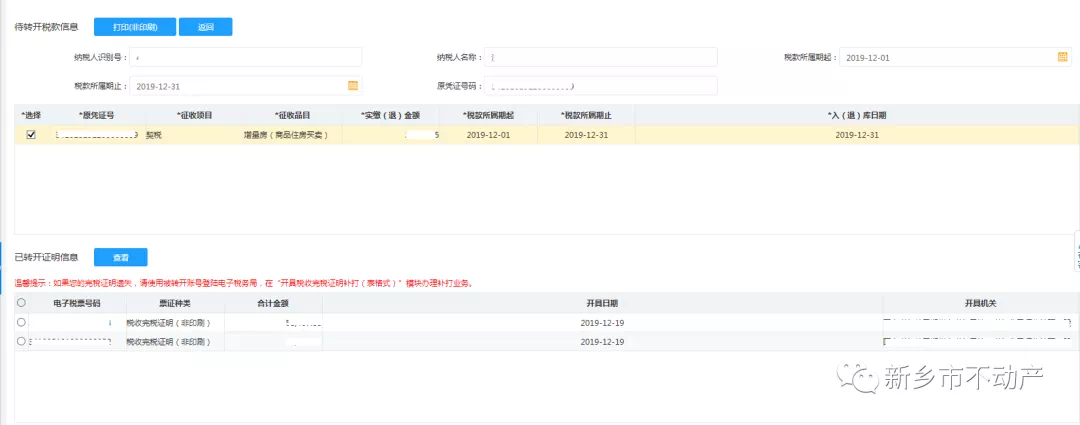Select first 税收完税证明 row radio button
The height and width of the screenshot is (425, 1080).
point(22,322)
